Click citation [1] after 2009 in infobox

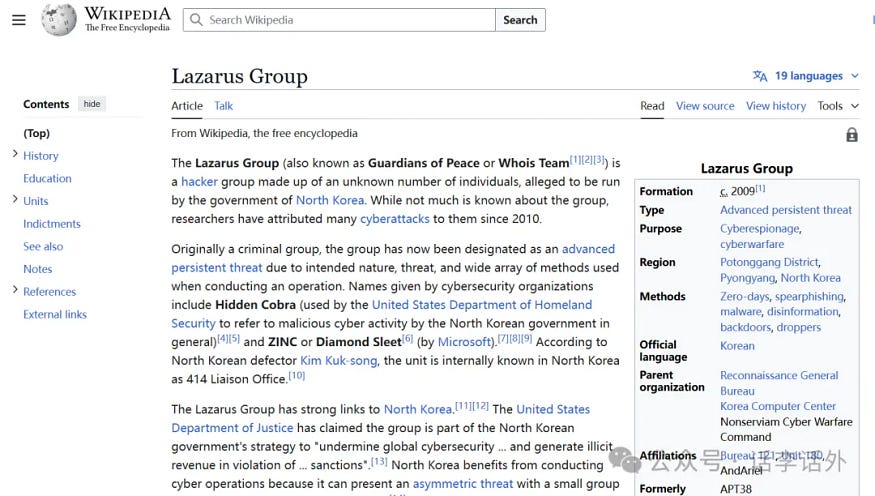[761, 189]
